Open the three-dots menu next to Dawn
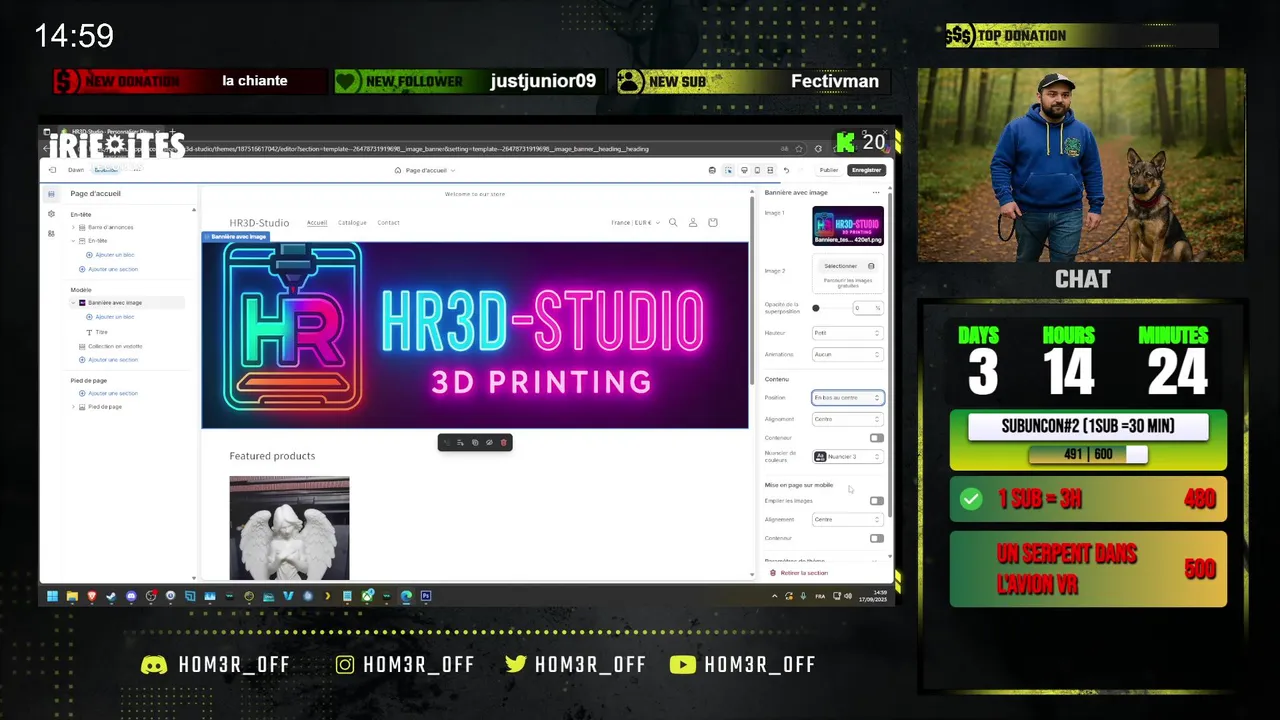This screenshot has width=1280, height=720. 137,170
